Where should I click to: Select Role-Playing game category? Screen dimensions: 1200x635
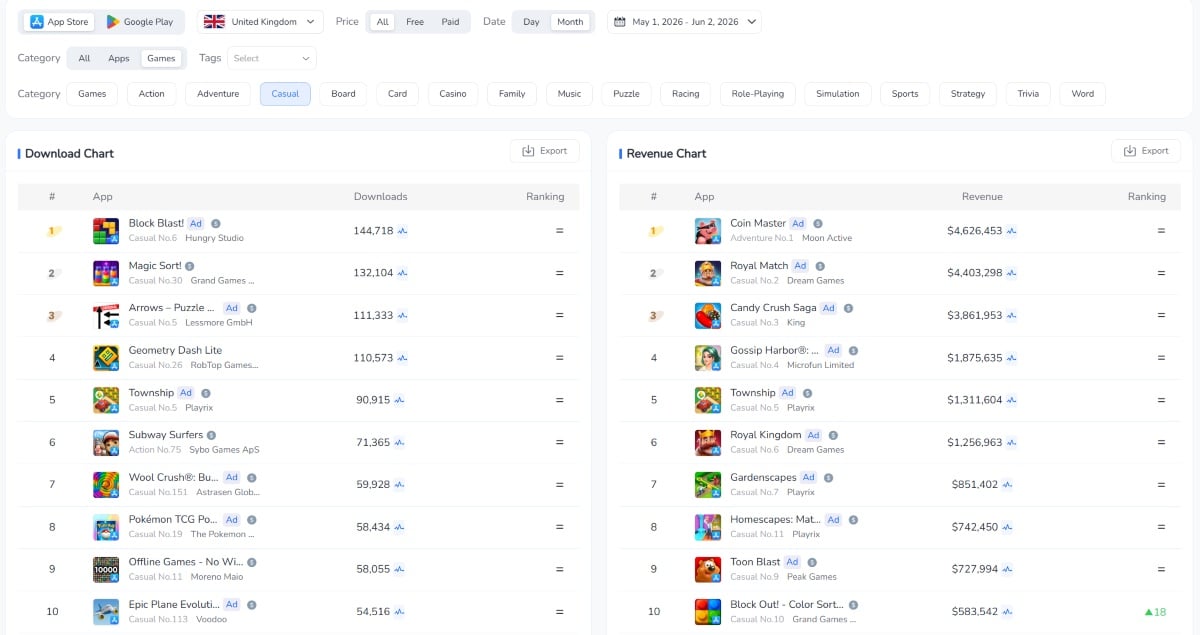click(758, 94)
